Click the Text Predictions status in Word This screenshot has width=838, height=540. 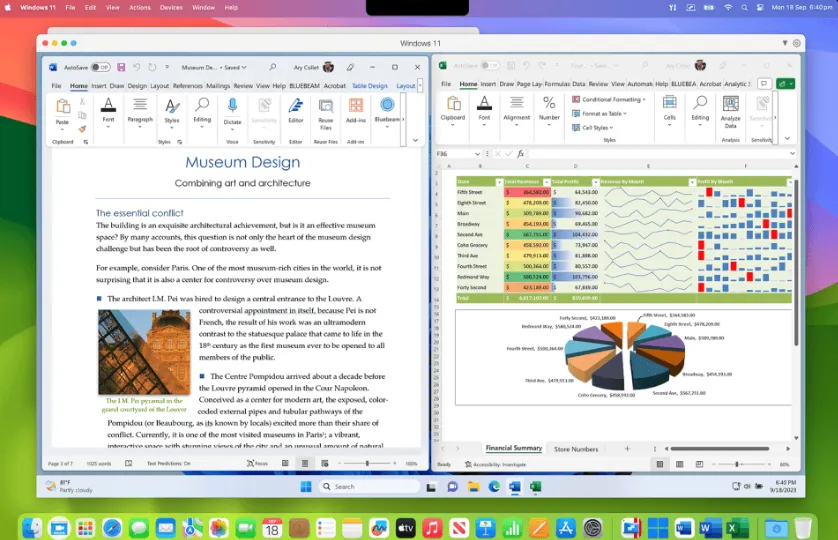coord(169,464)
